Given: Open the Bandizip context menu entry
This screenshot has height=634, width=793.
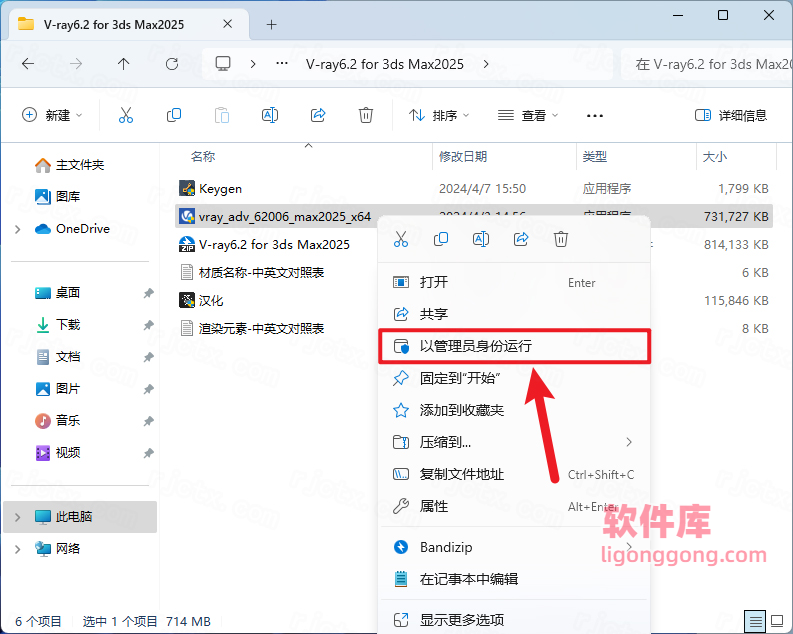Looking at the screenshot, I should pyautogui.click(x=514, y=547).
